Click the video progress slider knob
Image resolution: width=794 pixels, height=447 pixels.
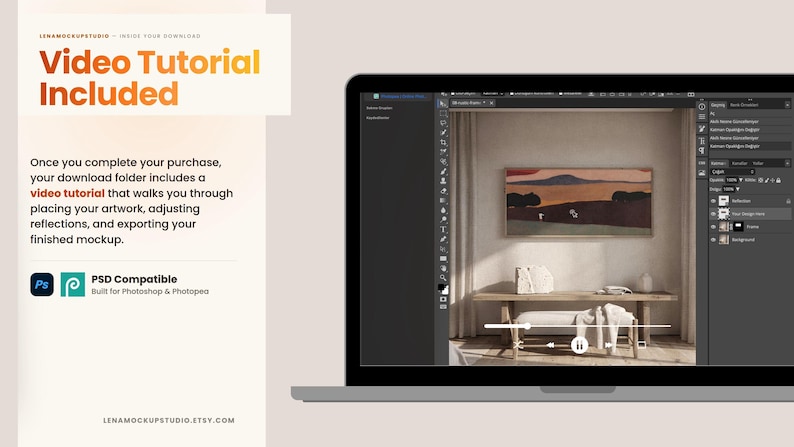pyautogui.click(x=527, y=326)
